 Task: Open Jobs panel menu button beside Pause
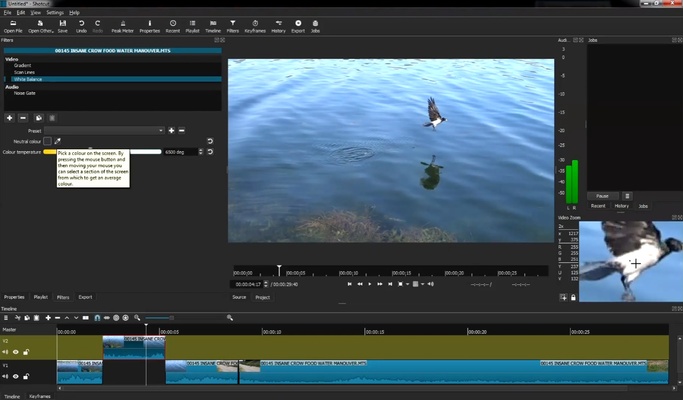pyautogui.click(x=627, y=196)
